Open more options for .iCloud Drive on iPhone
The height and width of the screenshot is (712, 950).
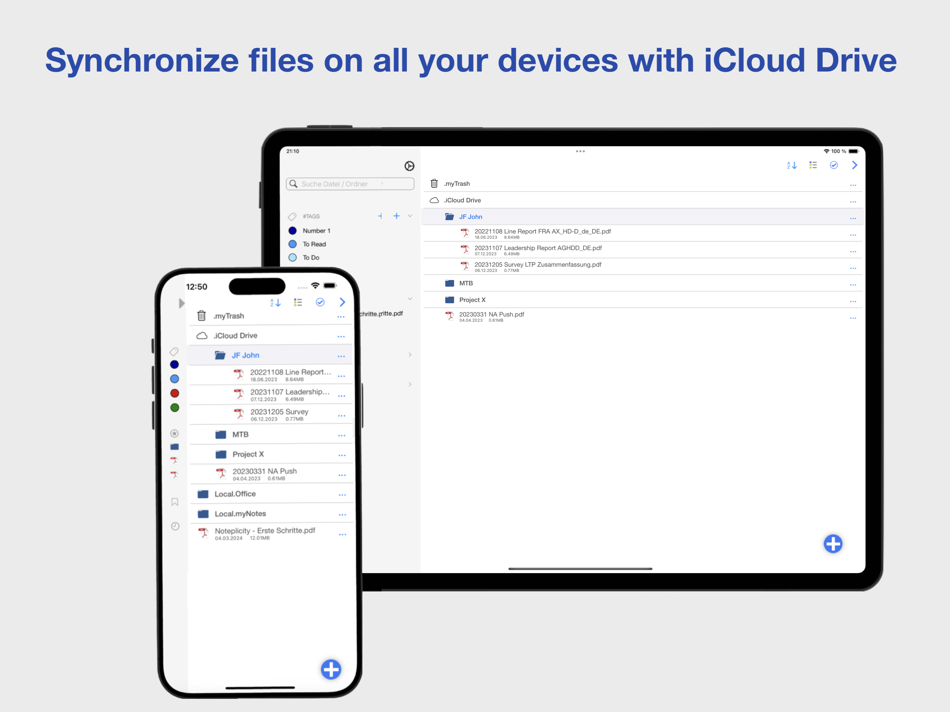click(341, 337)
